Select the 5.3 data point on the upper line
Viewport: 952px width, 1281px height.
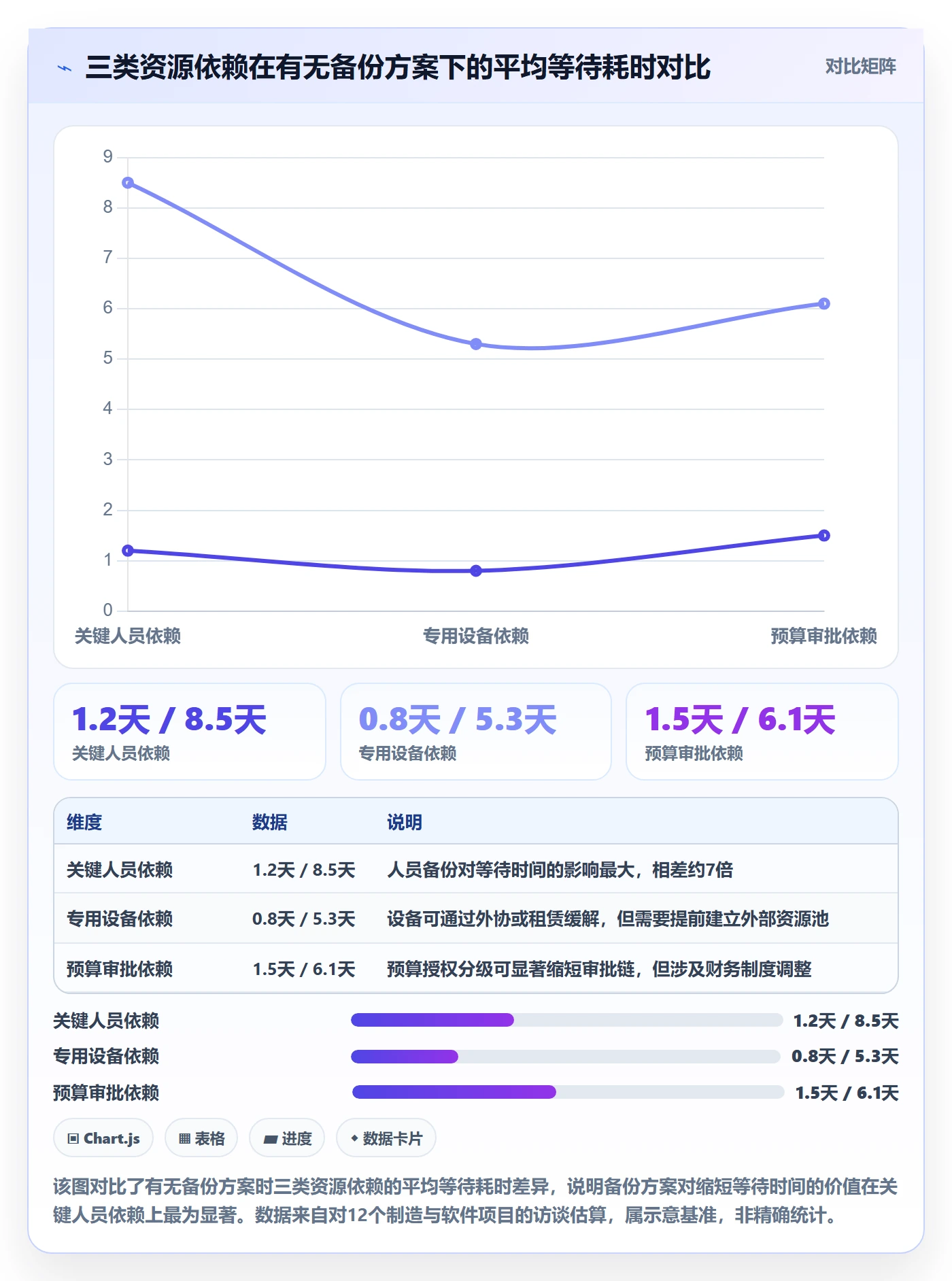[x=476, y=344]
